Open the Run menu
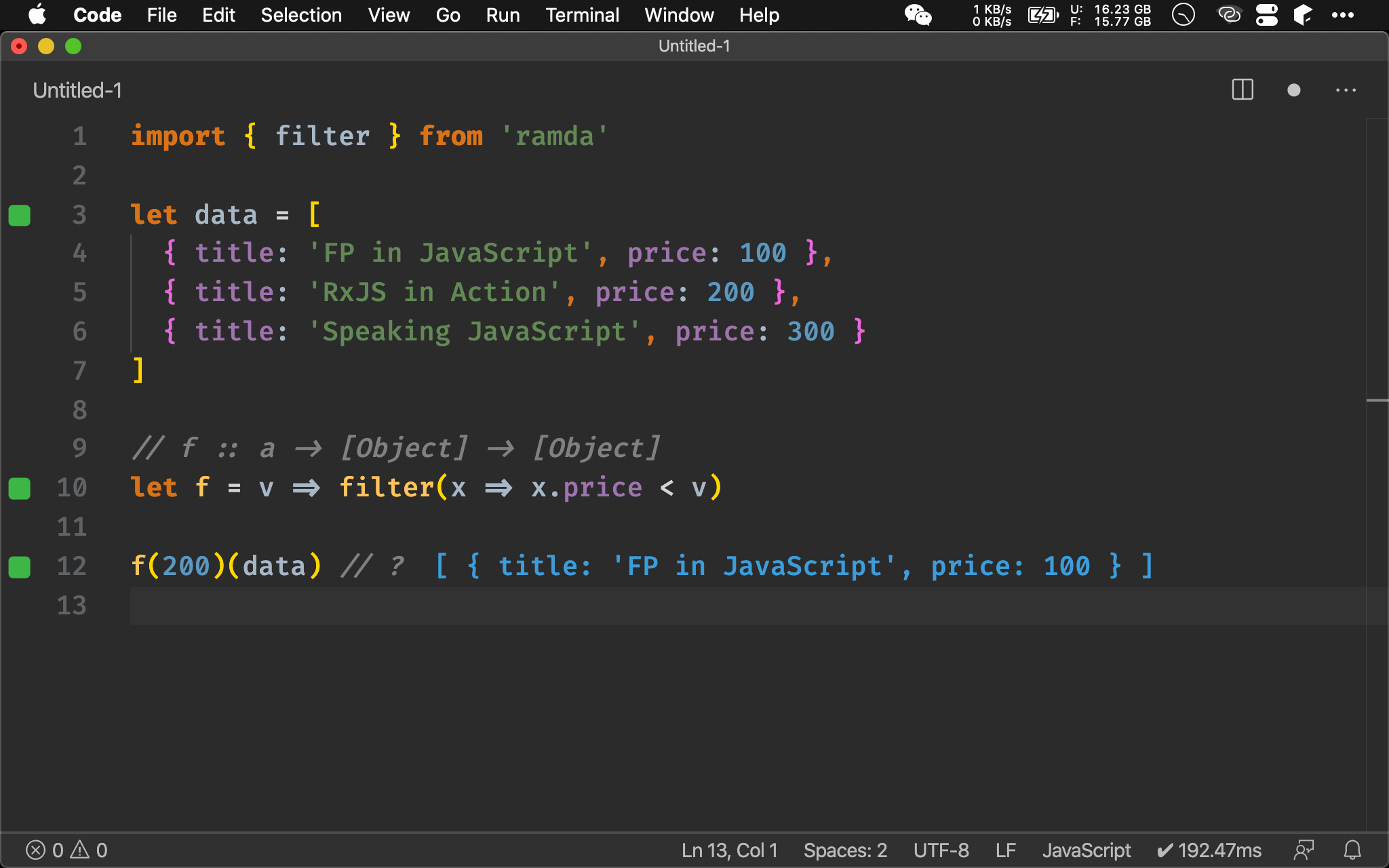The width and height of the screenshot is (1389, 868). pos(503,15)
